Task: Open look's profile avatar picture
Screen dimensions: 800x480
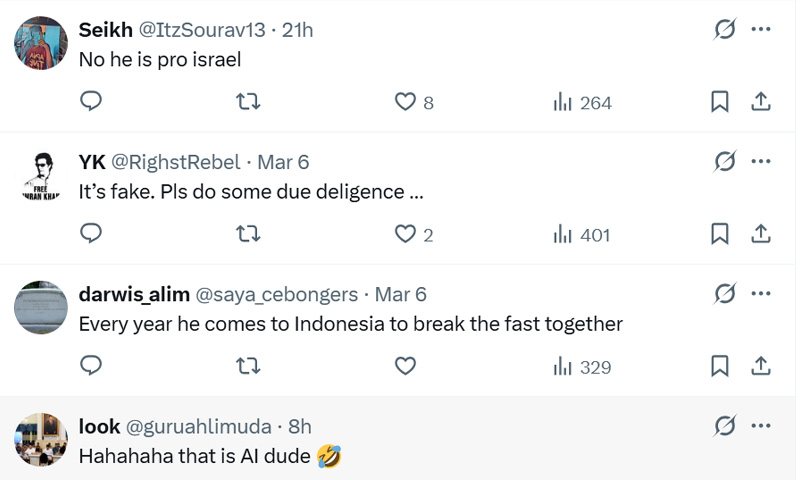Action: point(40,438)
